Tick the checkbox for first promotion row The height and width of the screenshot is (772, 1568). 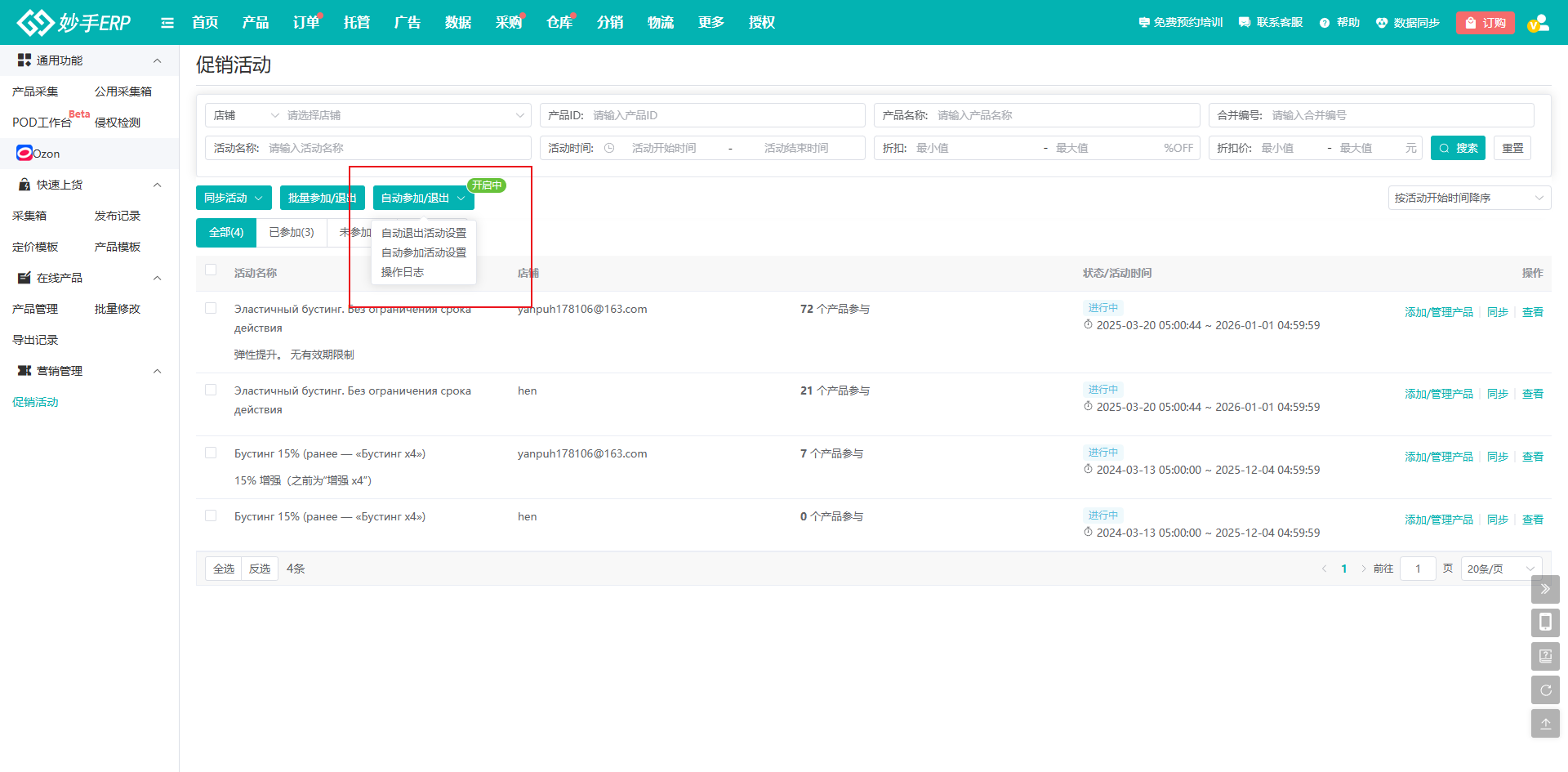[211, 309]
